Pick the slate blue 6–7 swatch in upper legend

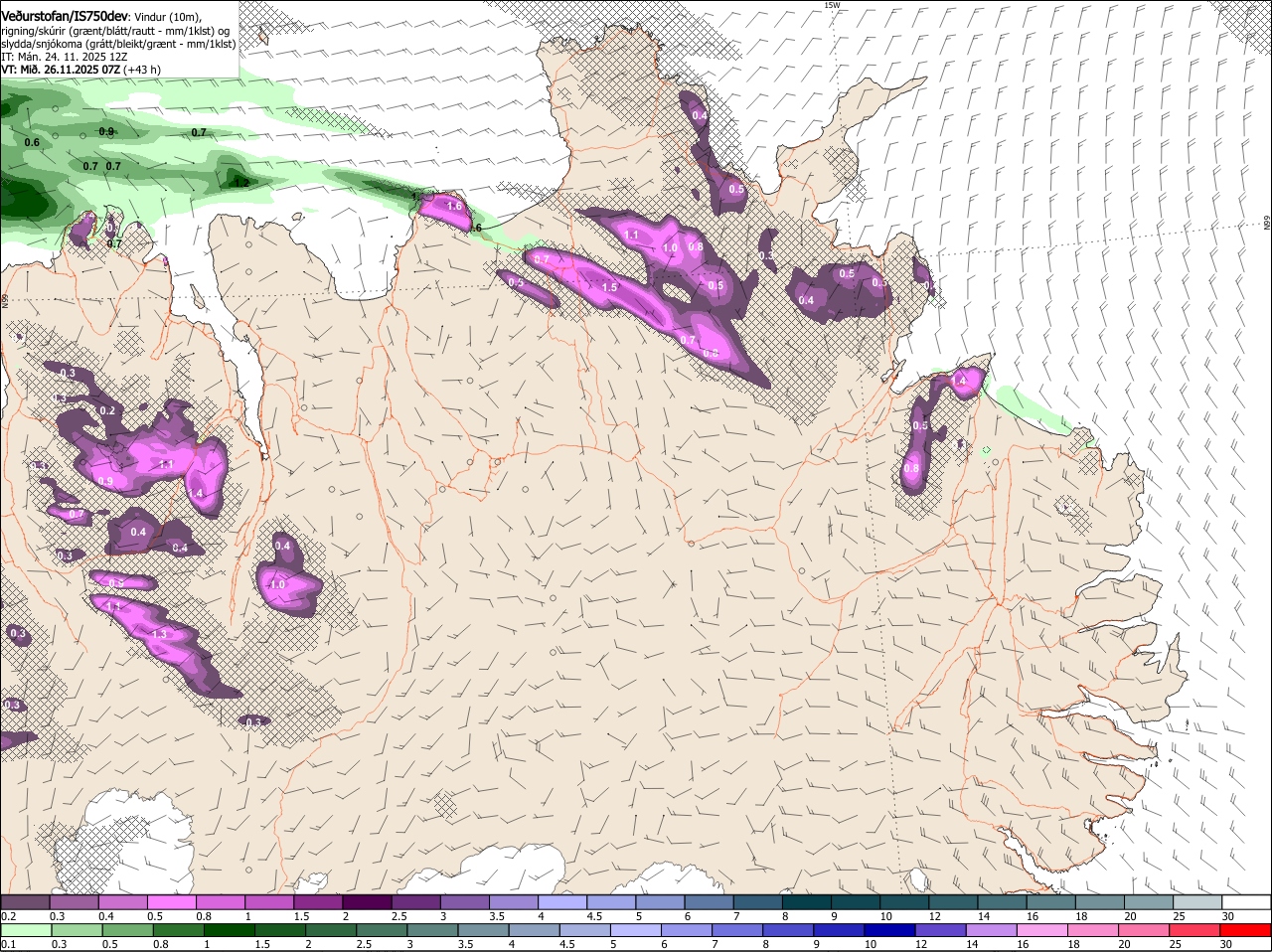coord(708,902)
